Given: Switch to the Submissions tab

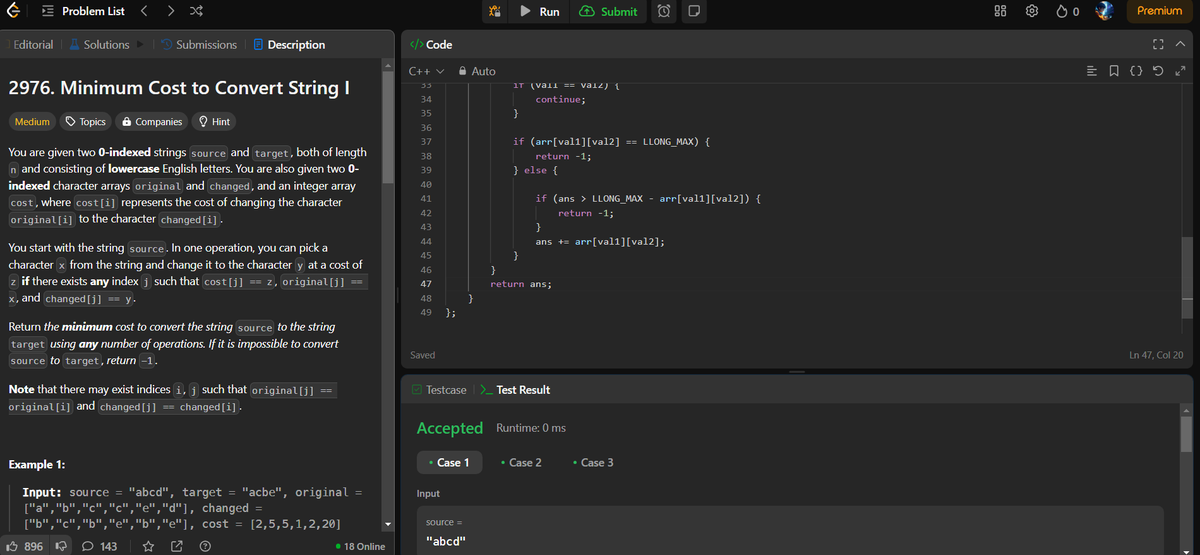Looking at the screenshot, I should 197,45.
